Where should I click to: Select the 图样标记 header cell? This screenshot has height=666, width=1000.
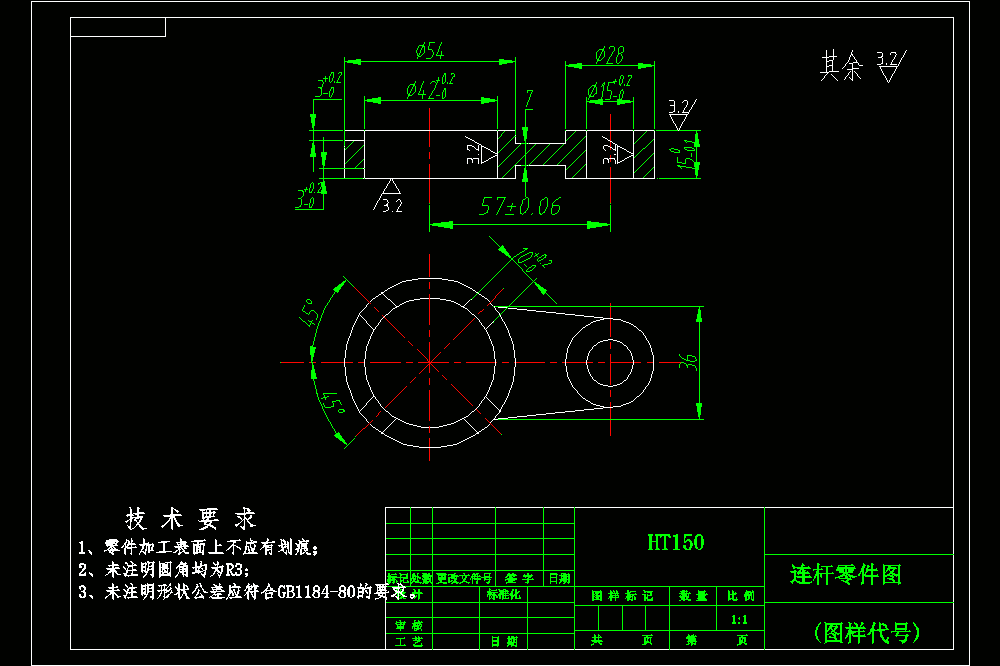pyautogui.click(x=622, y=596)
